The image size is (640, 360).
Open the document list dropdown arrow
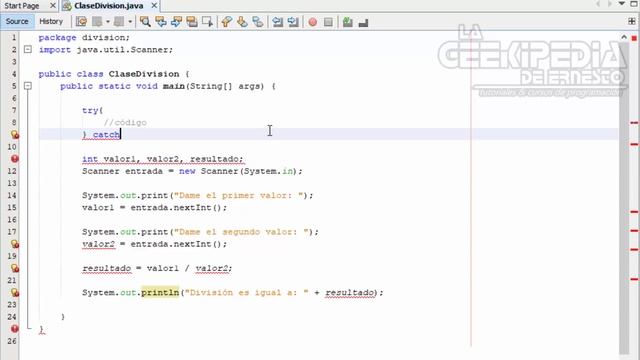pyautogui.click(x=622, y=4)
